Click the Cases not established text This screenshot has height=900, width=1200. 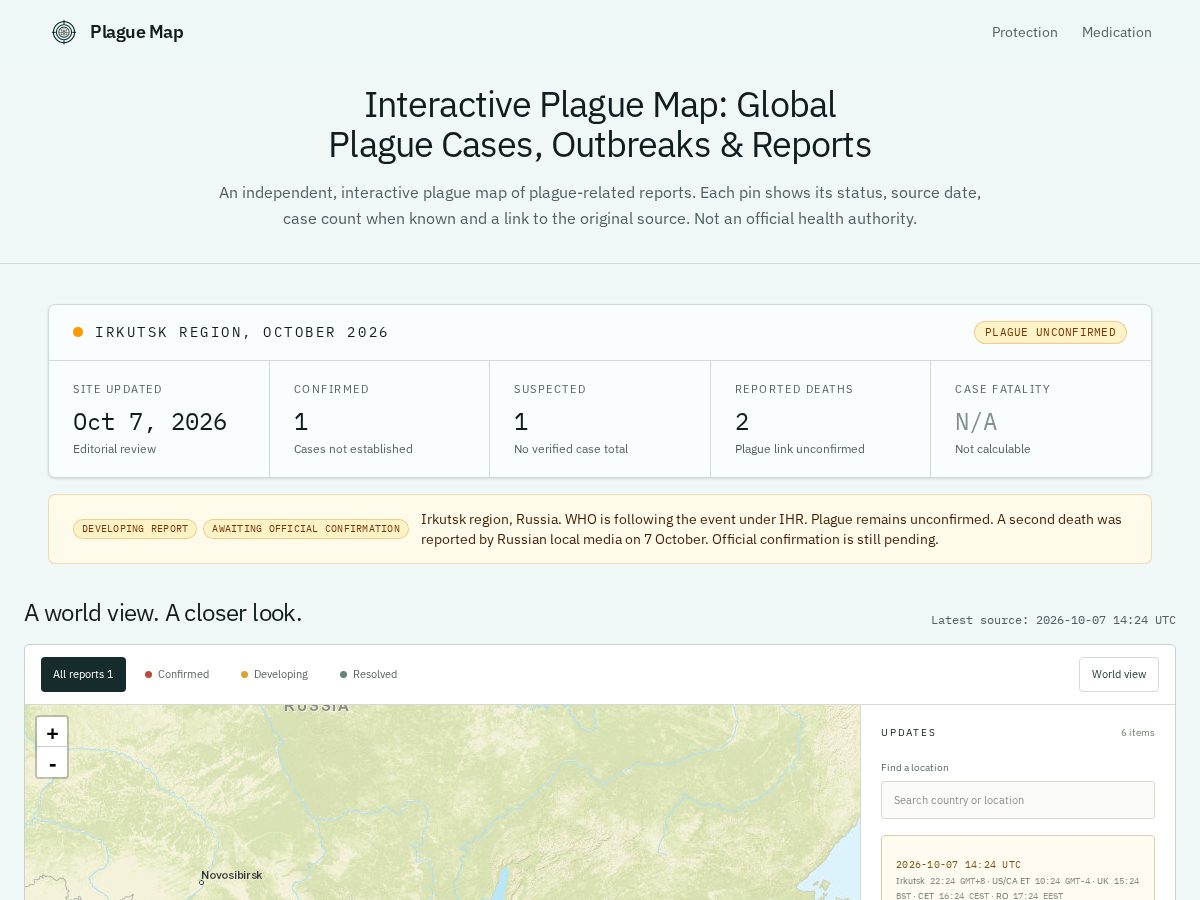[353, 449]
